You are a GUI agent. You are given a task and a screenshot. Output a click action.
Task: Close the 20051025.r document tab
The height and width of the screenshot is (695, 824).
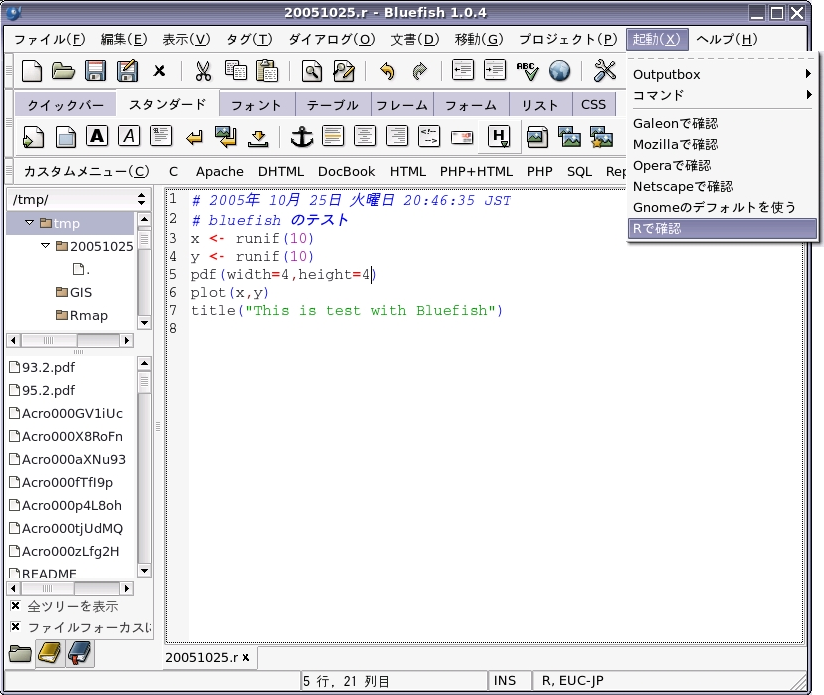coord(246,657)
